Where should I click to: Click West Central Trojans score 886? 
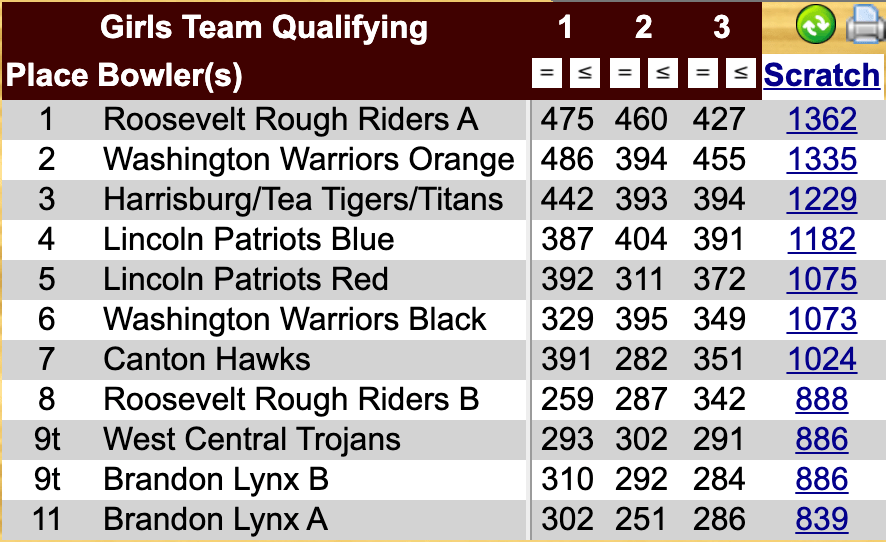(821, 440)
